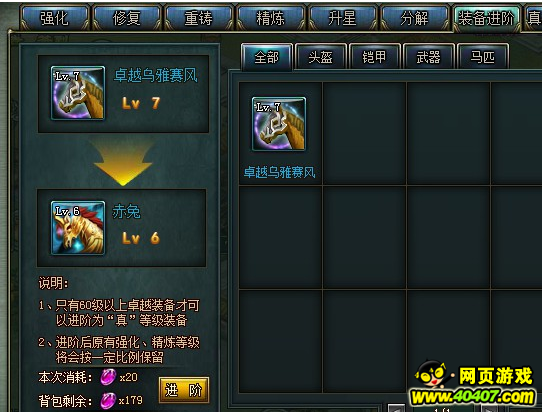Filter equipment by 武器
This screenshot has height=412, width=542.
pos(428,57)
